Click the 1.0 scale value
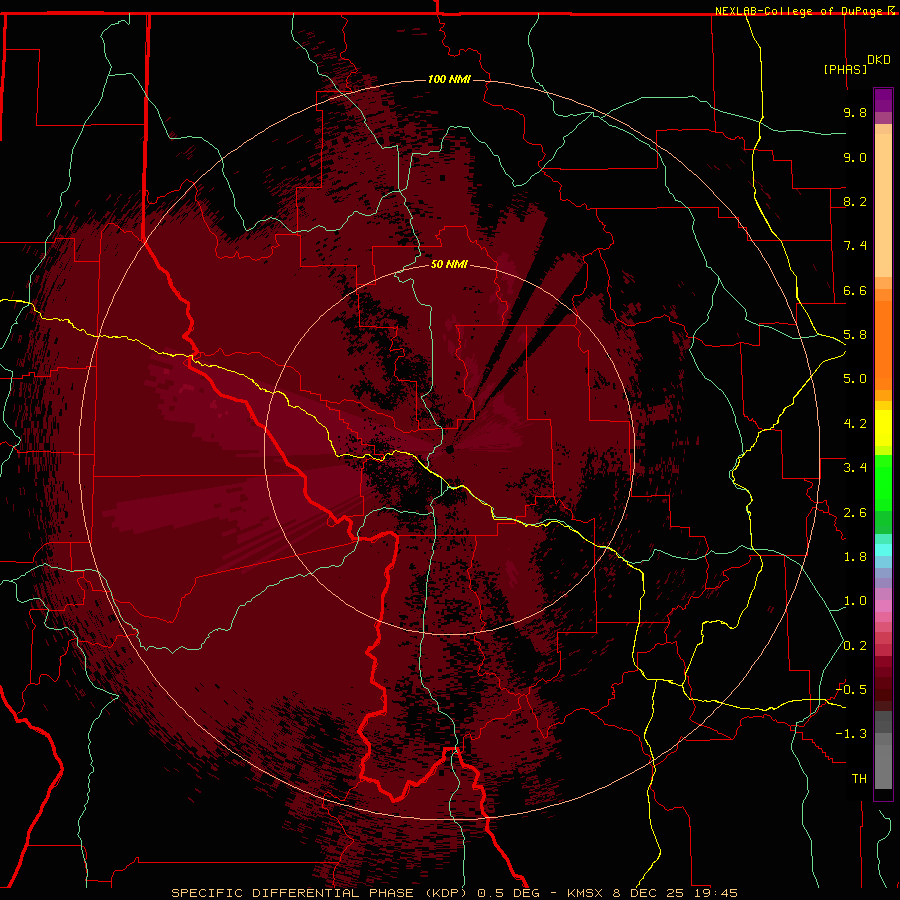 point(855,601)
